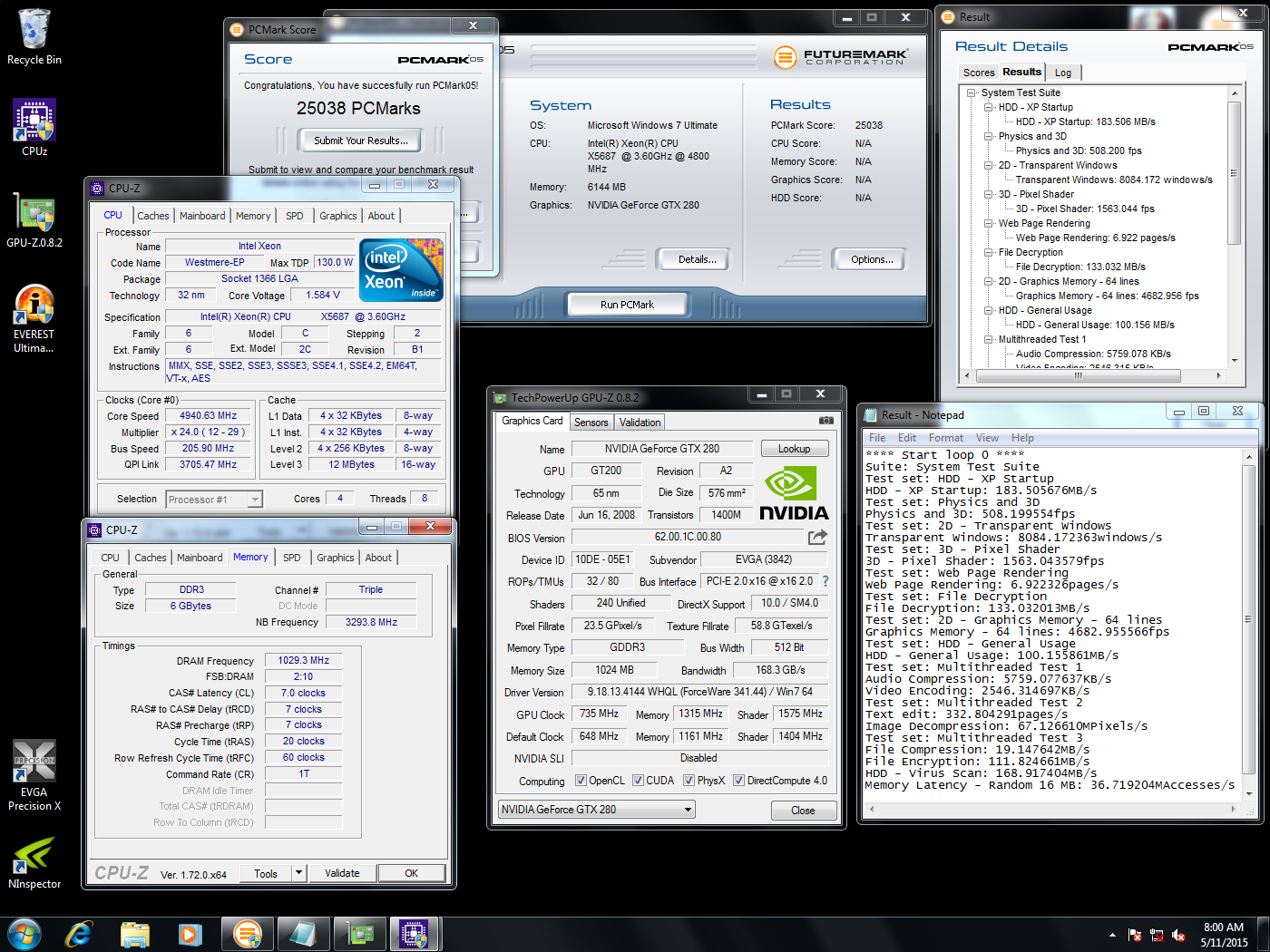Open the Action Center flag tray icon

click(x=1134, y=935)
